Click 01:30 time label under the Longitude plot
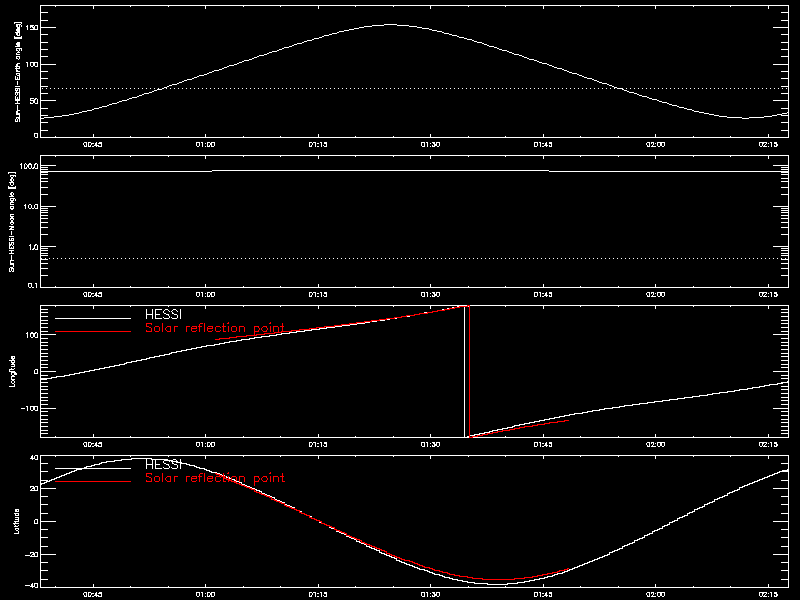Image resolution: width=800 pixels, height=600 pixels. [430, 444]
